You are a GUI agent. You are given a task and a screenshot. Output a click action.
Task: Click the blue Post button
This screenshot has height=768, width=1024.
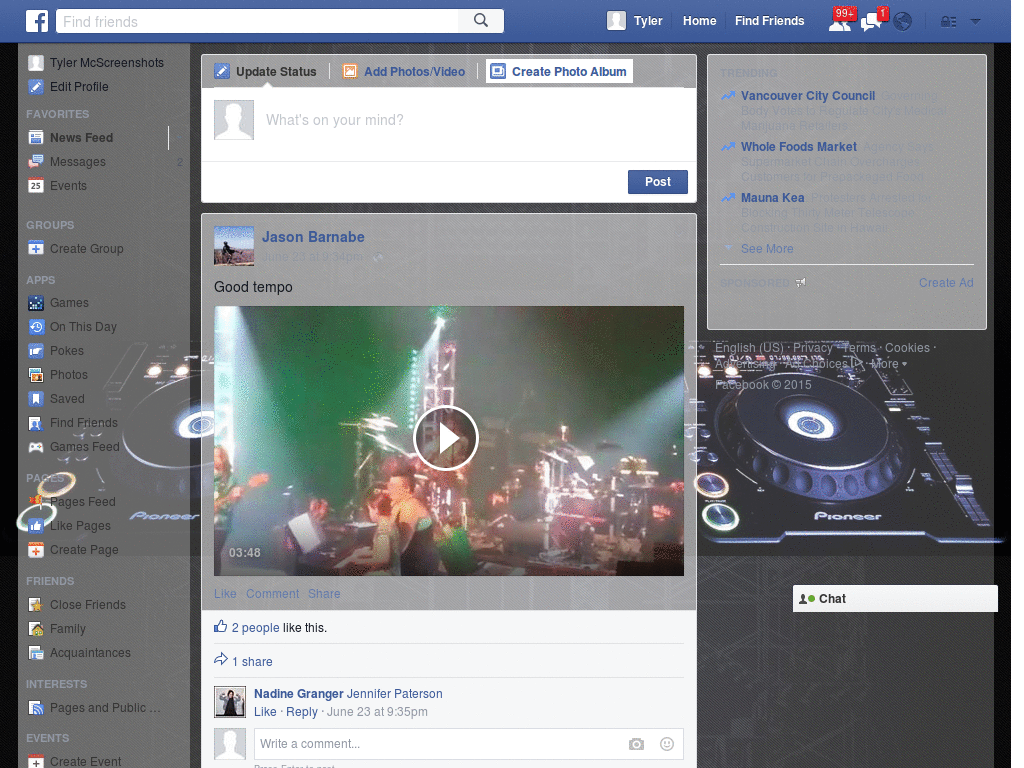pyautogui.click(x=658, y=182)
